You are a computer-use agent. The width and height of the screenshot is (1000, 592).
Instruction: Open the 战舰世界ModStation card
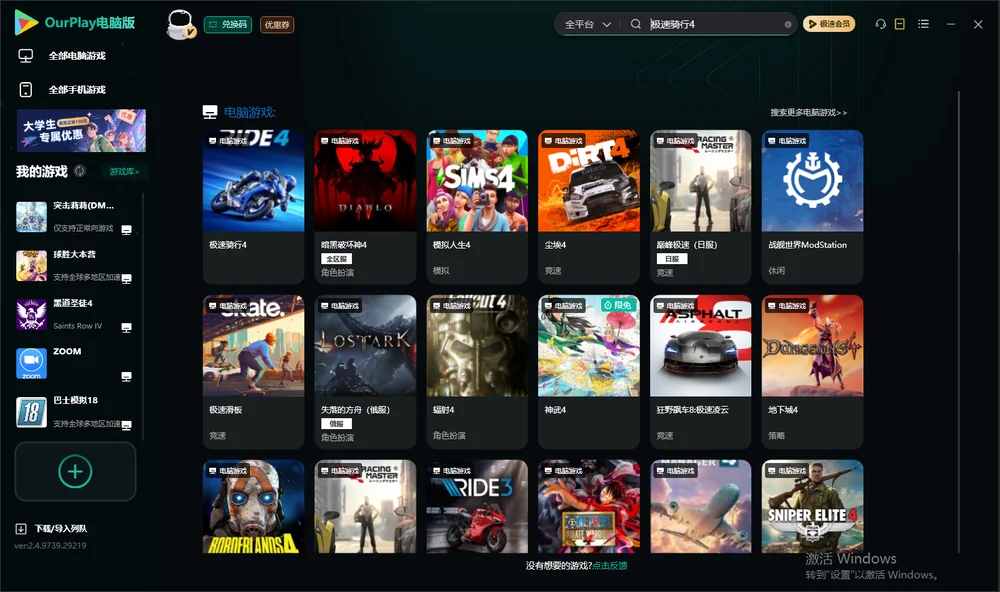(x=812, y=207)
